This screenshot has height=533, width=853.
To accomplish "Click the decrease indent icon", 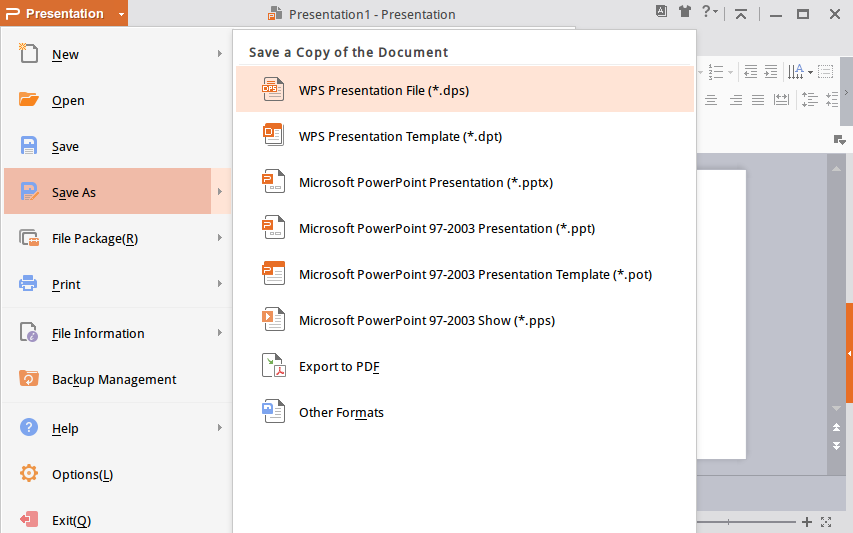I will (x=751, y=72).
